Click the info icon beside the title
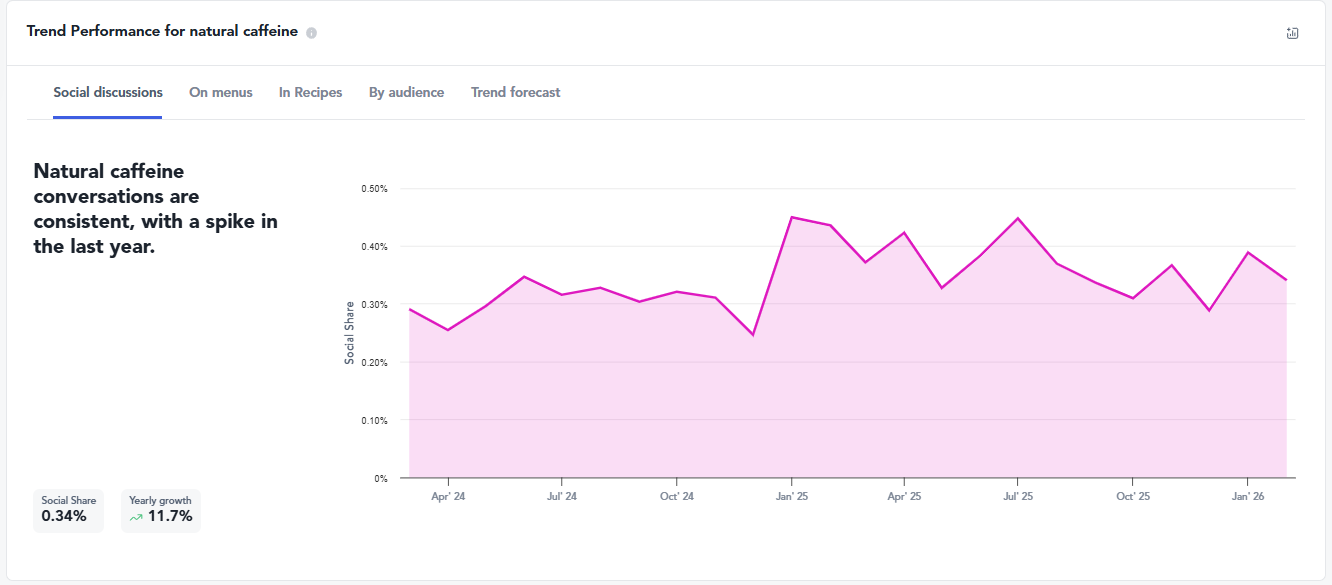 [x=311, y=33]
